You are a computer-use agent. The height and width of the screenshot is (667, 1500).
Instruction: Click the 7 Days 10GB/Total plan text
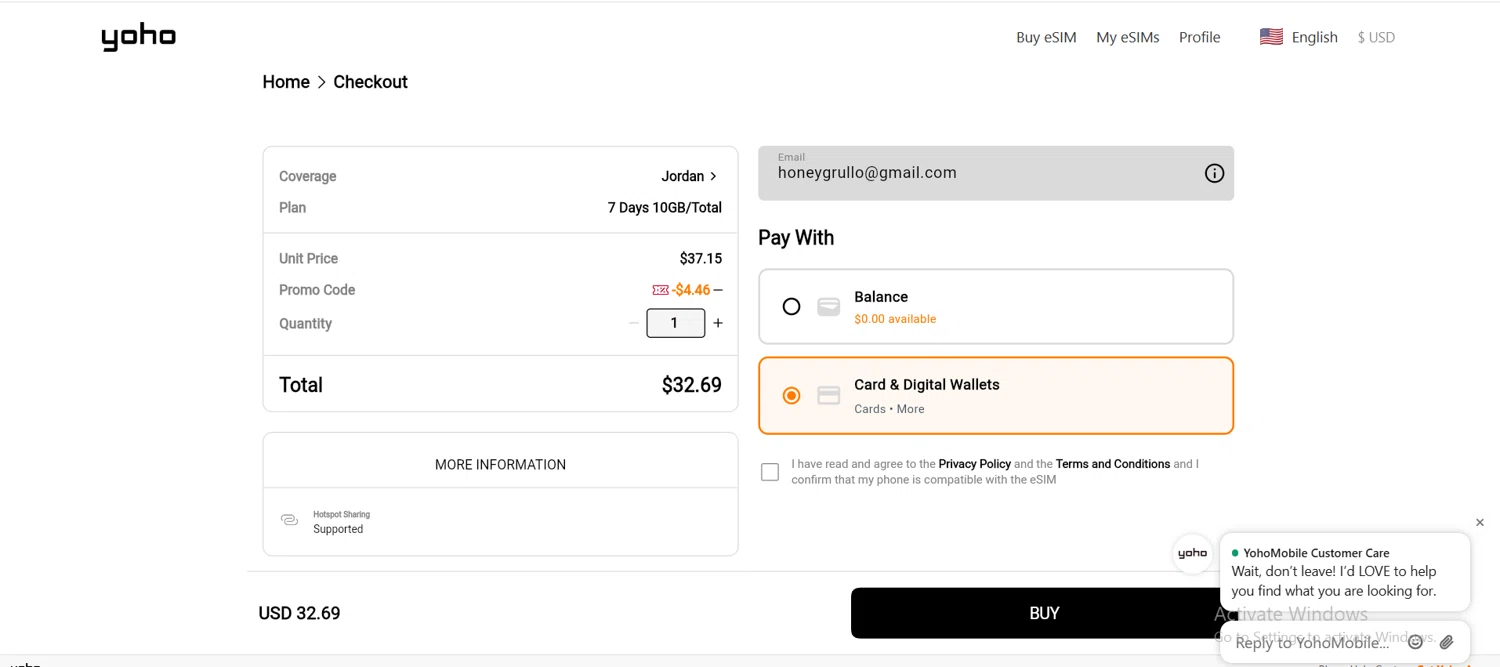pos(665,208)
